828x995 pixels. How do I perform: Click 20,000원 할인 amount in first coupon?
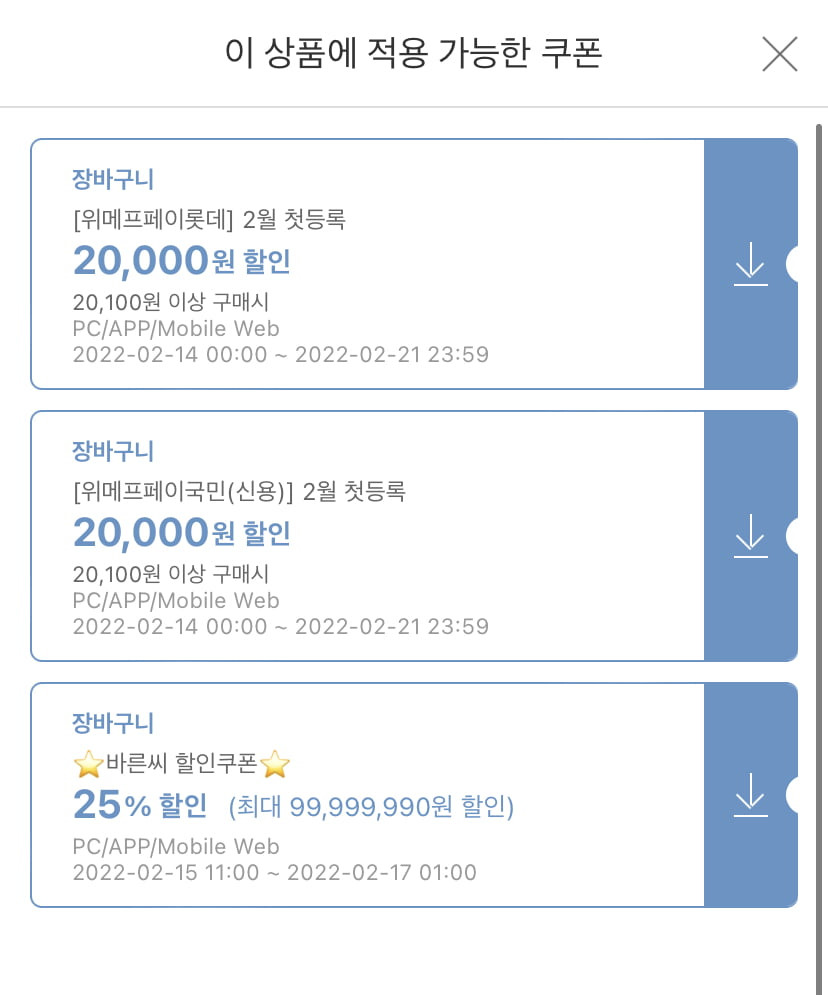coord(182,261)
